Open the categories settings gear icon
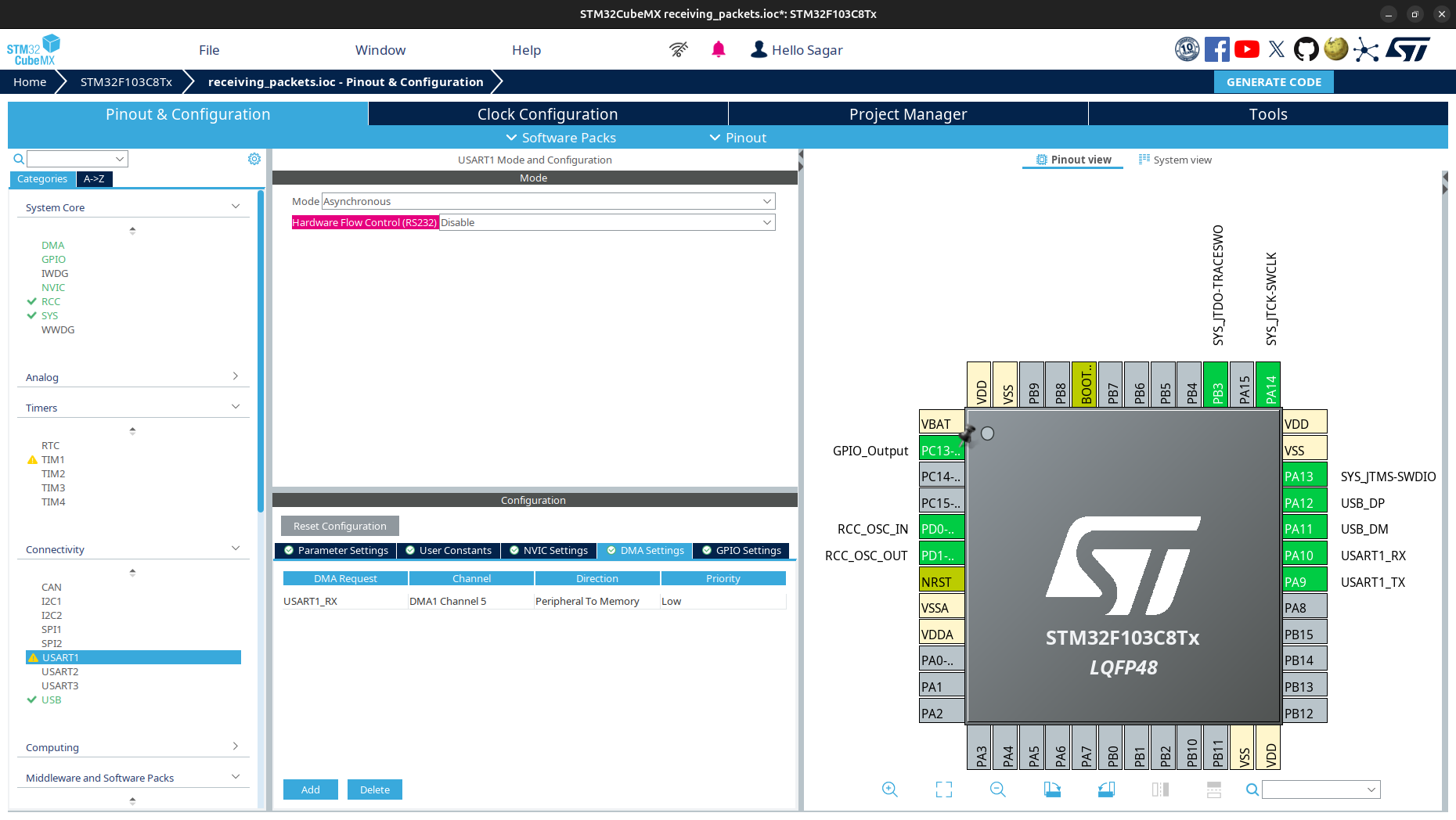The width and height of the screenshot is (1456, 820). (254, 159)
